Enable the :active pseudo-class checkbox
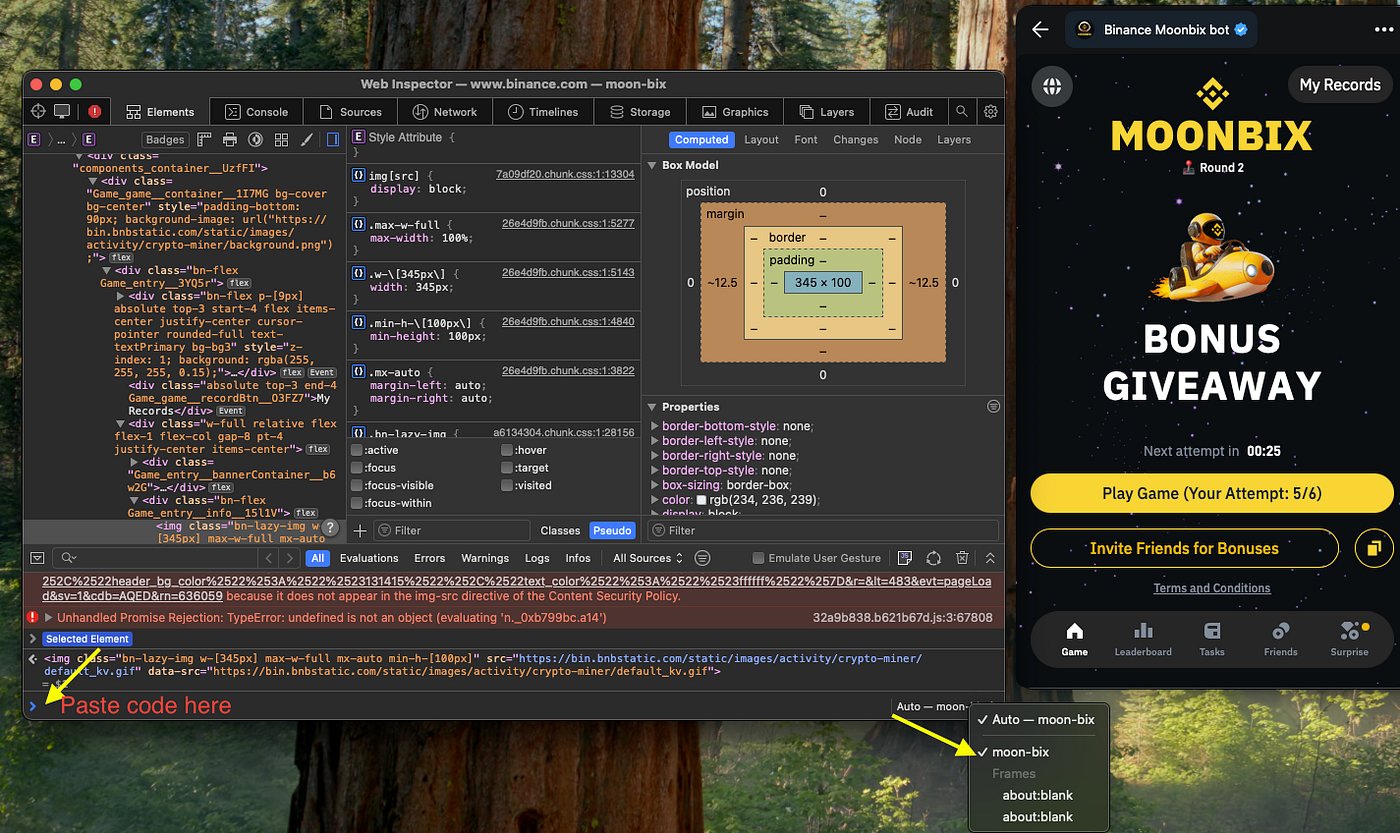This screenshot has width=1400, height=833. click(357, 450)
